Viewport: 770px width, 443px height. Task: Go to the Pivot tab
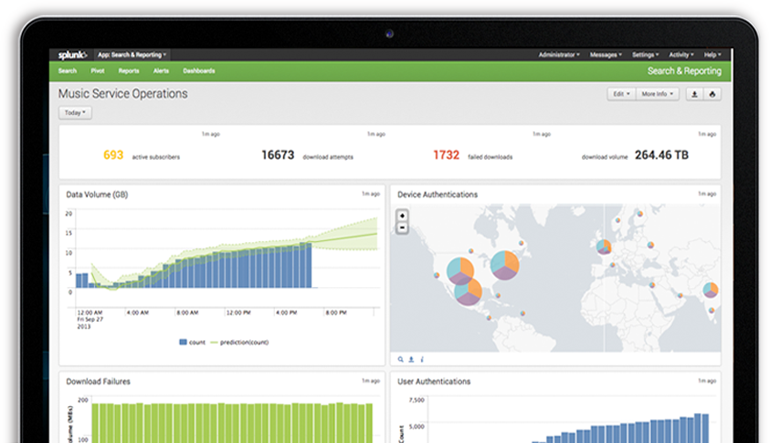tap(98, 71)
